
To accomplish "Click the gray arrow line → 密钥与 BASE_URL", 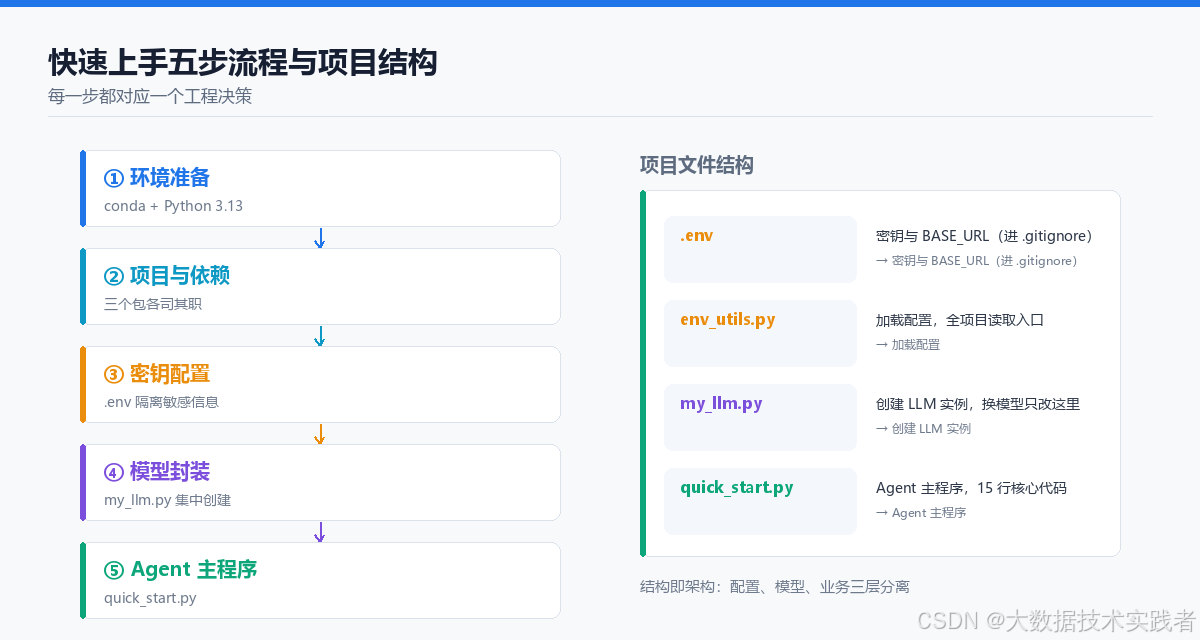I will pos(976,261).
